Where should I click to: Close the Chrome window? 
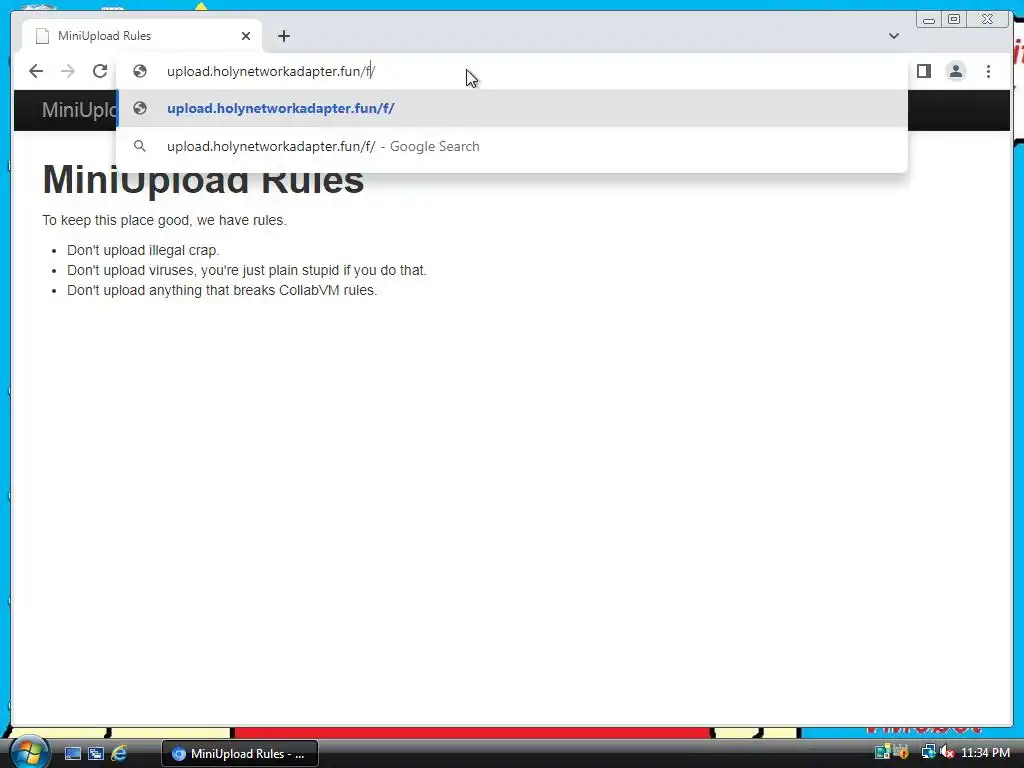click(x=988, y=20)
